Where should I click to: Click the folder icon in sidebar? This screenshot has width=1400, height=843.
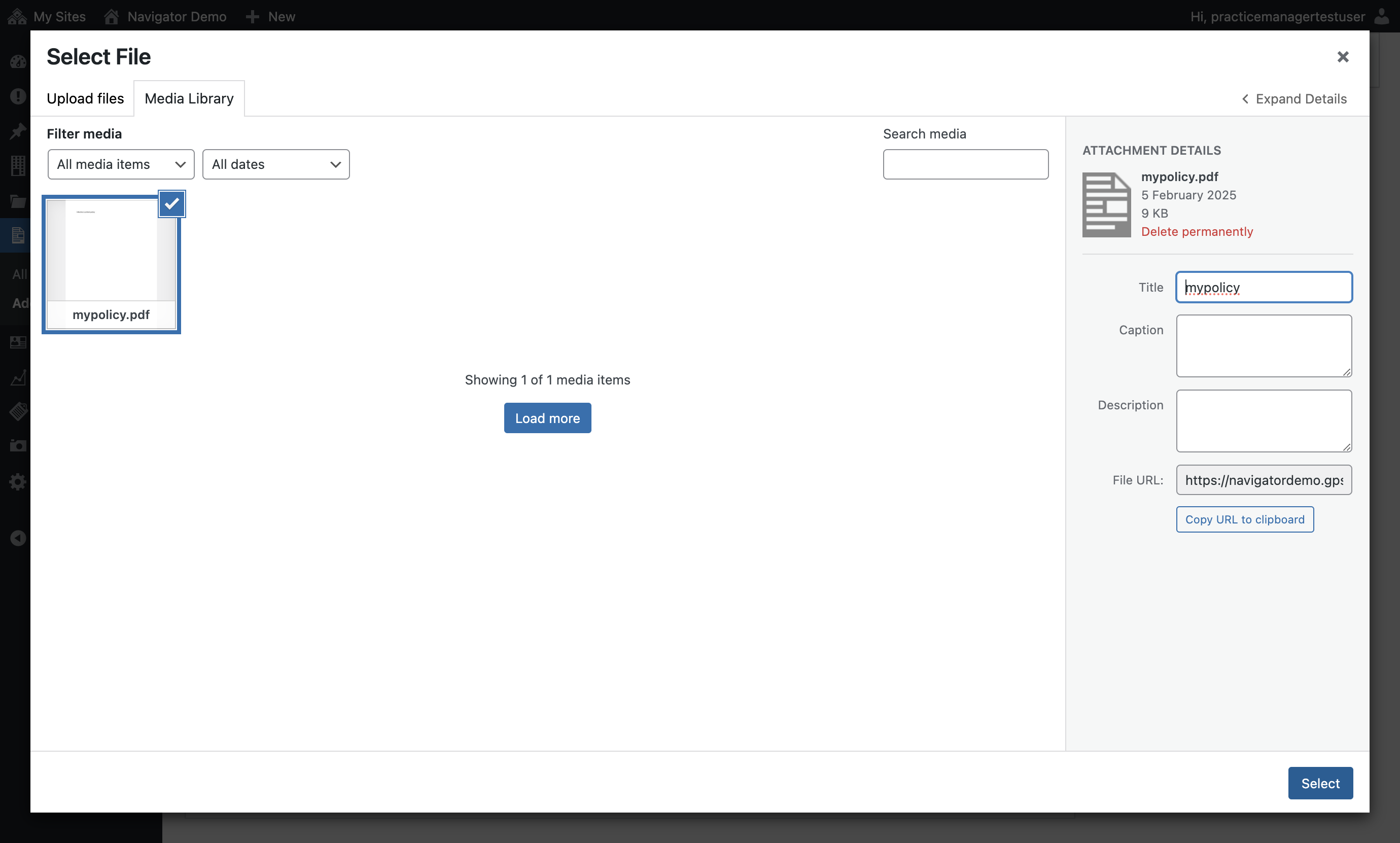(18, 201)
